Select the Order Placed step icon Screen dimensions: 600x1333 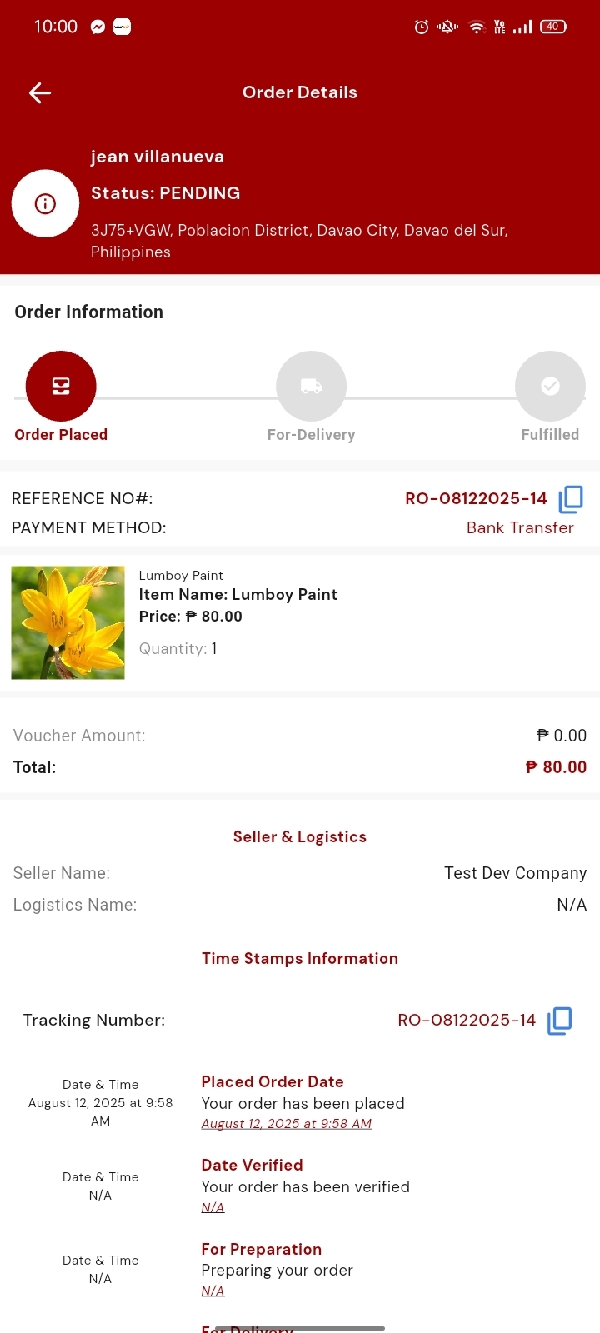[61, 386]
